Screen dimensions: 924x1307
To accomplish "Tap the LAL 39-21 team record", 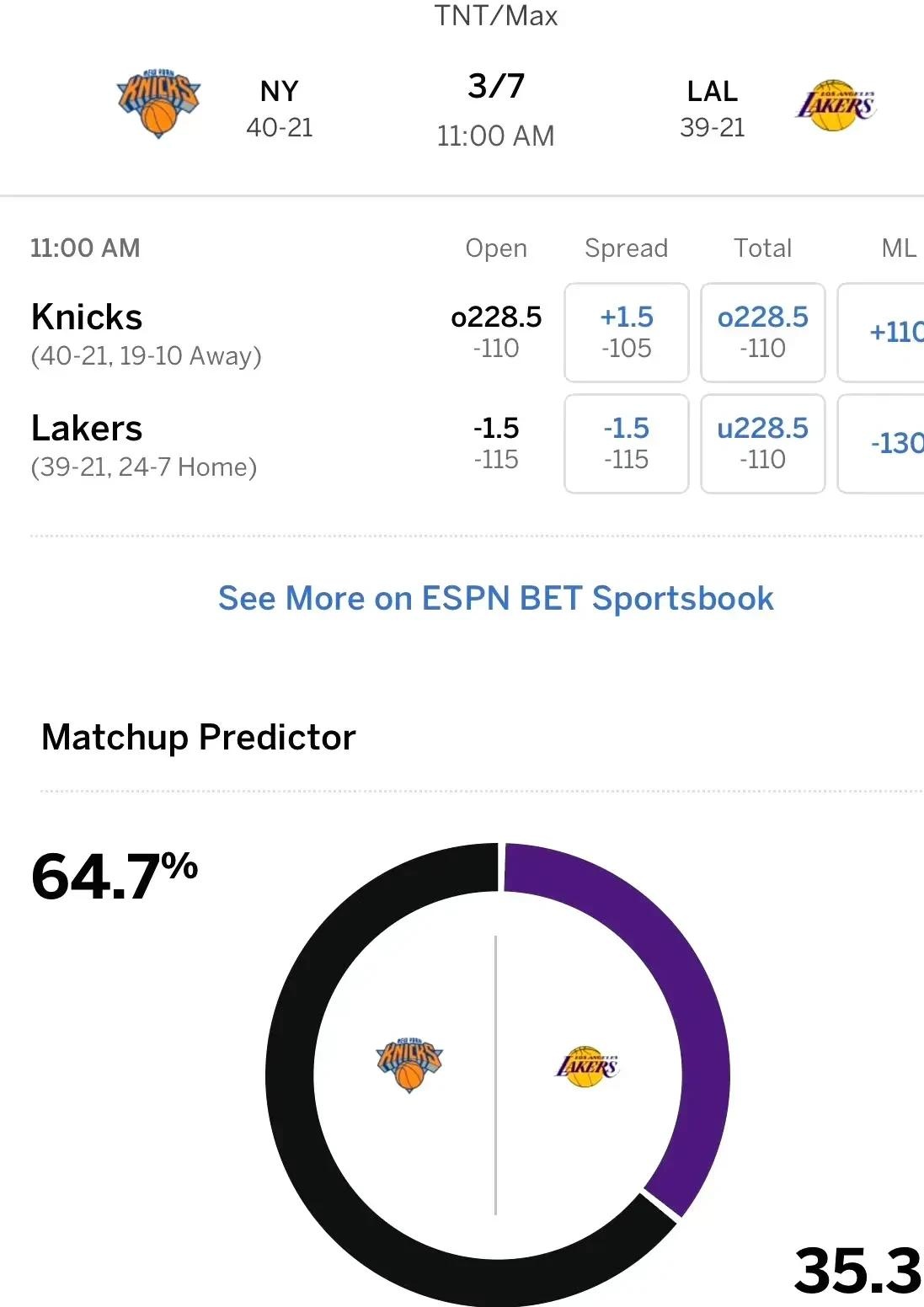I will coord(713,109).
